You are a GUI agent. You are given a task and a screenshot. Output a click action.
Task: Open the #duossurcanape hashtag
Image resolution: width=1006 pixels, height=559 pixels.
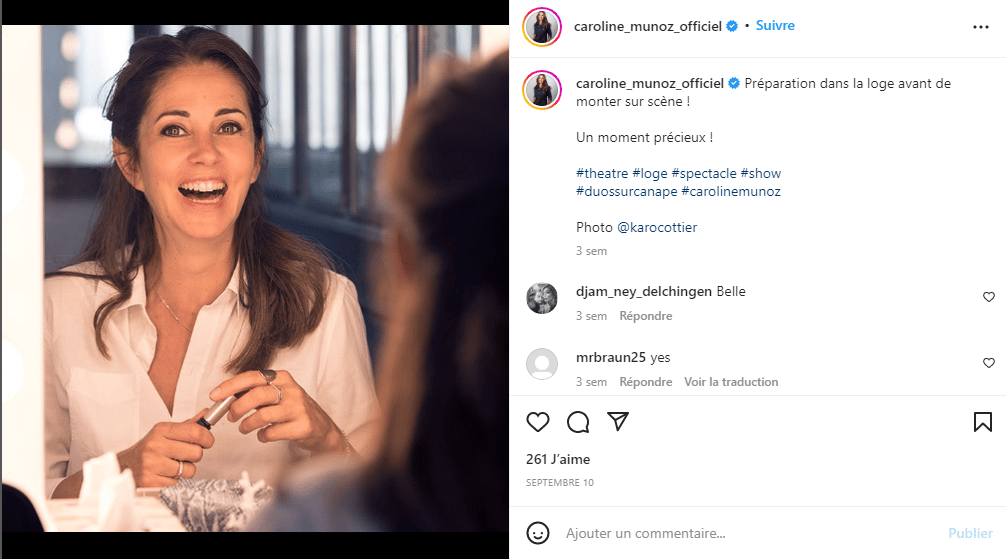coord(626,191)
